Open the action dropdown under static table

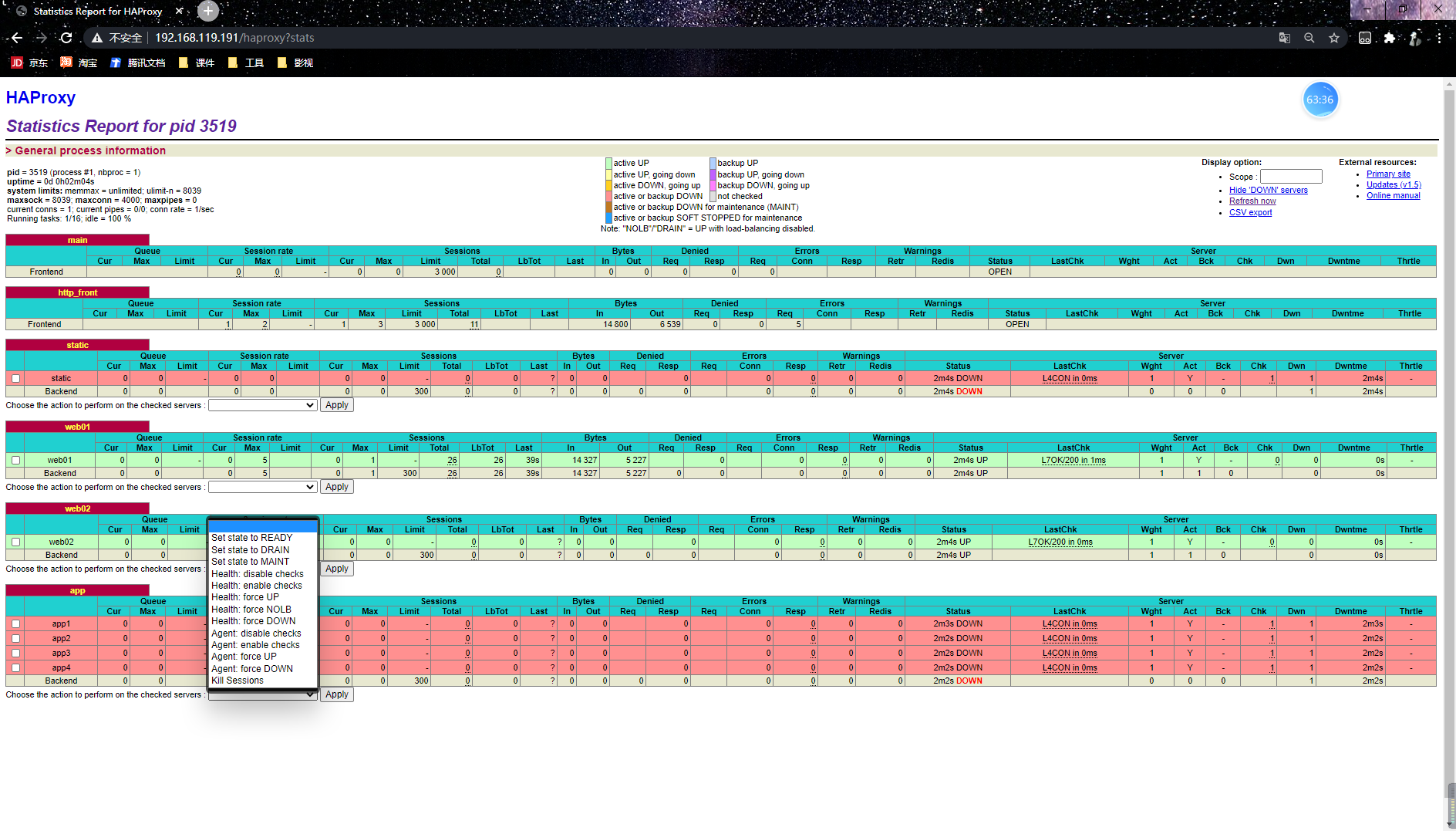tap(262, 405)
